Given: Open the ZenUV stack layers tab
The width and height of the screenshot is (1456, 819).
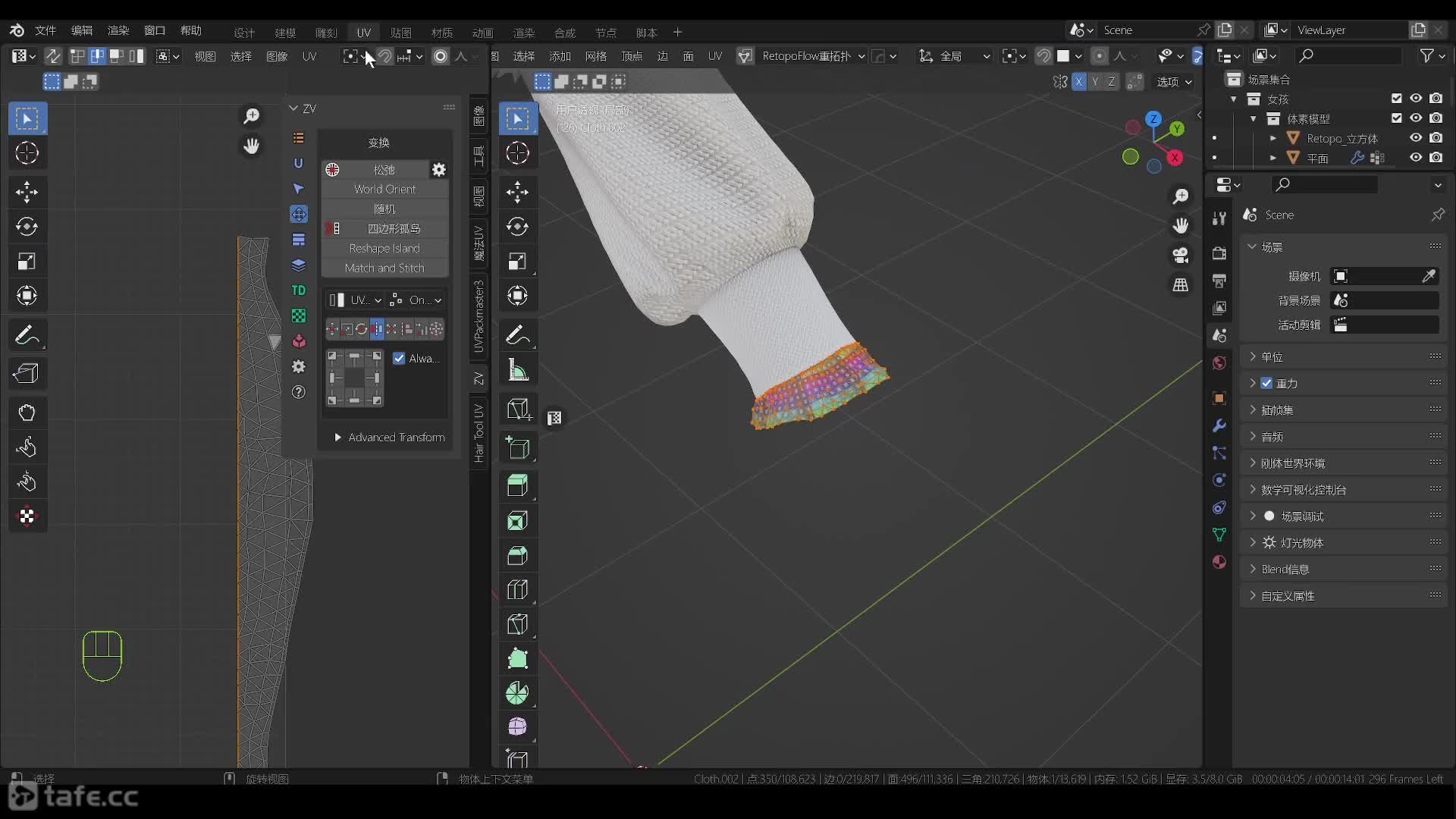Looking at the screenshot, I should [x=299, y=265].
